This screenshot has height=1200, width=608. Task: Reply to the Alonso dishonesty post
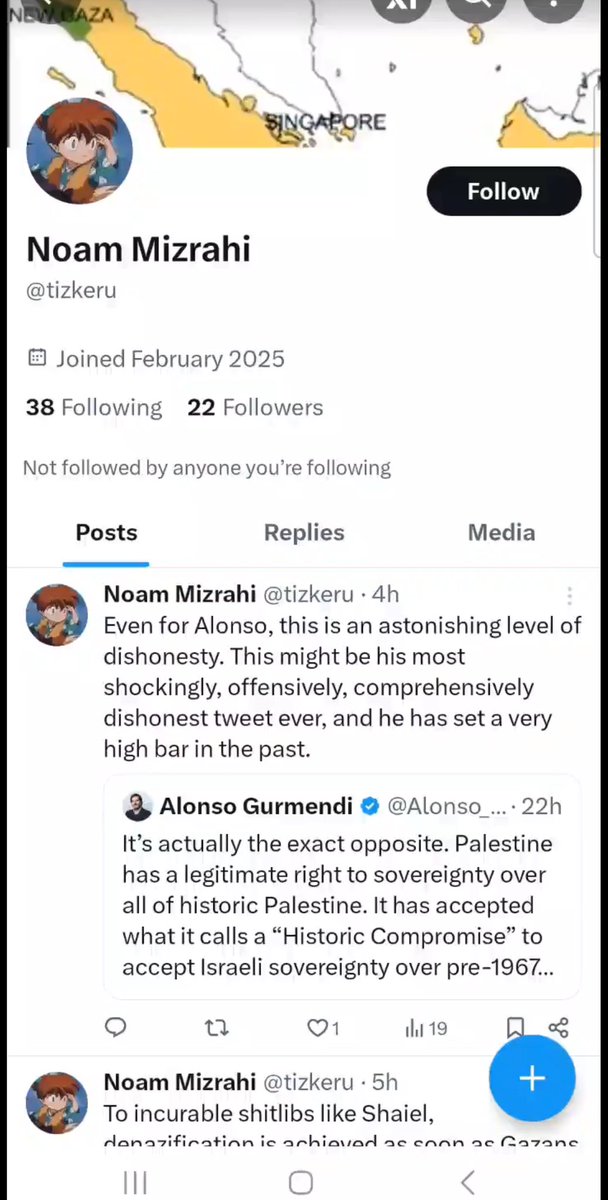pyautogui.click(x=116, y=1027)
